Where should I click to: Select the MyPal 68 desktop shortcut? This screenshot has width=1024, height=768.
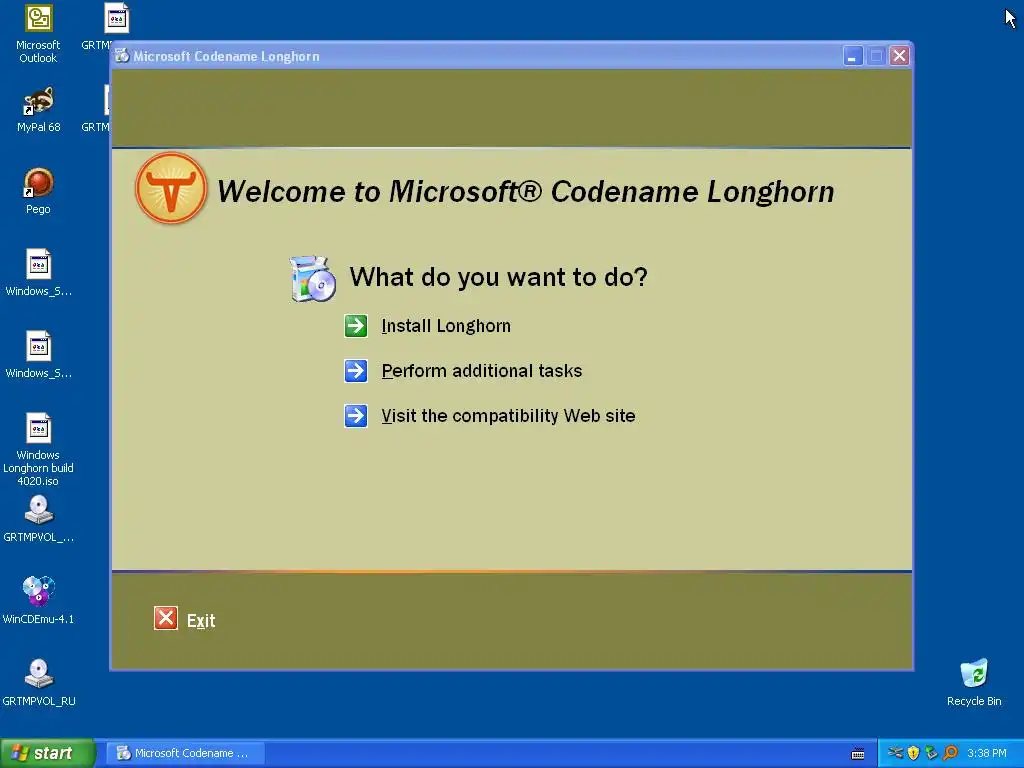coord(39,110)
